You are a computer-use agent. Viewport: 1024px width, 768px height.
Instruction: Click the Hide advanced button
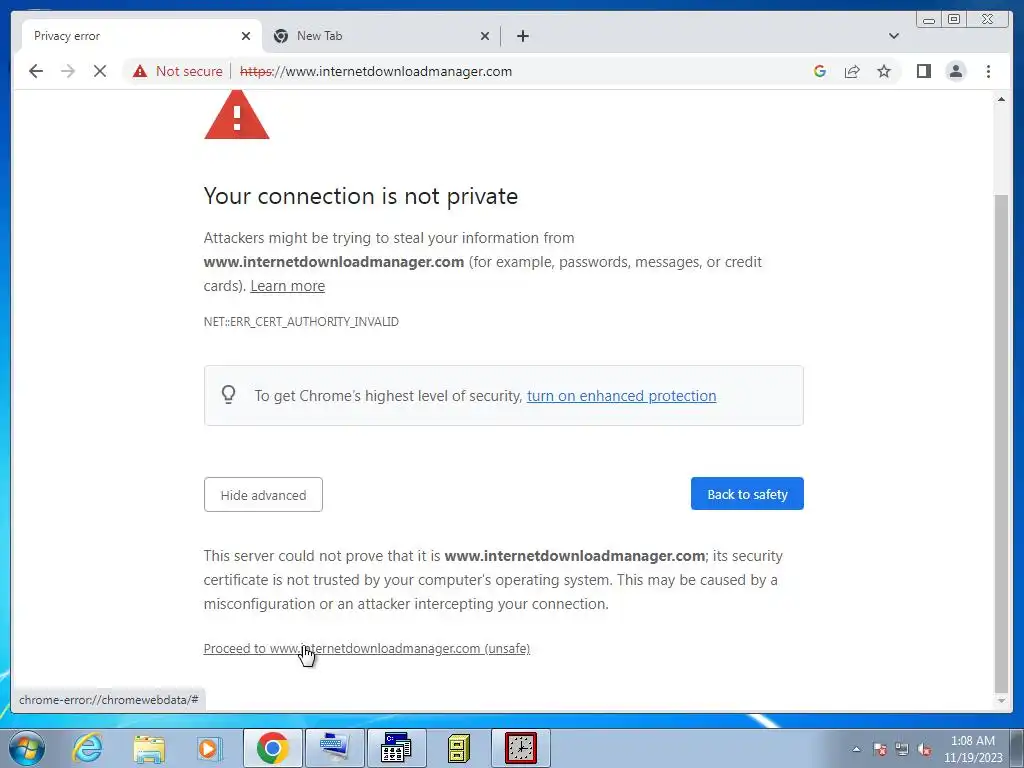coord(263,494)
